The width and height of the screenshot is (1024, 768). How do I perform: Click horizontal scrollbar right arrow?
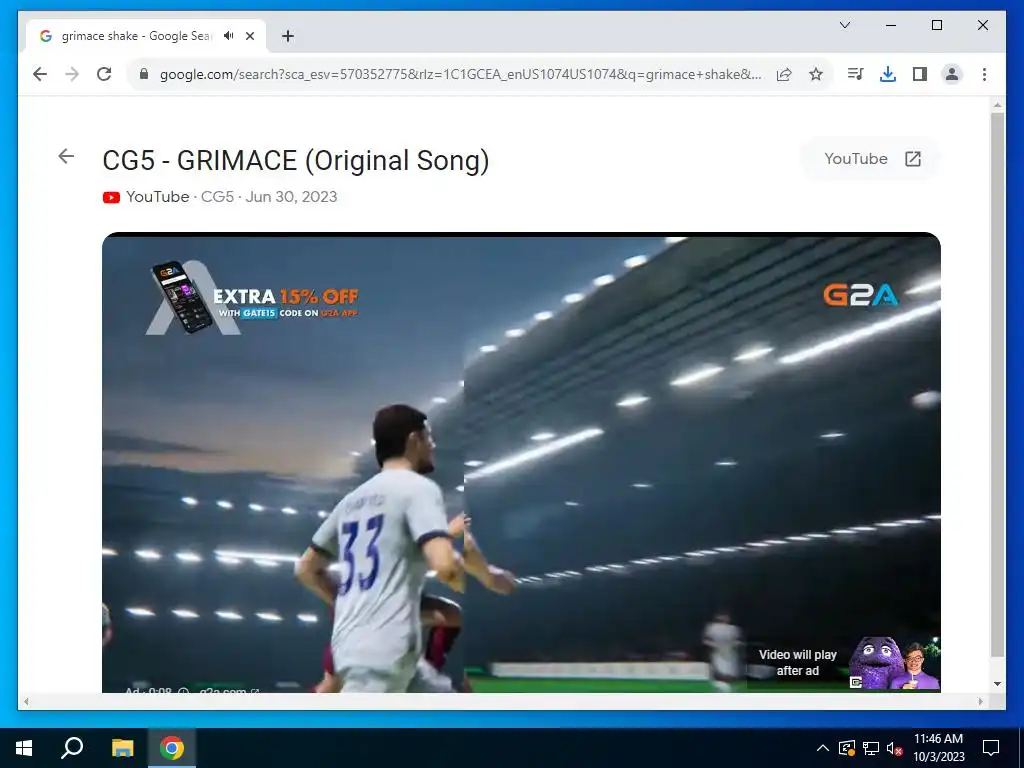(981, 701)
